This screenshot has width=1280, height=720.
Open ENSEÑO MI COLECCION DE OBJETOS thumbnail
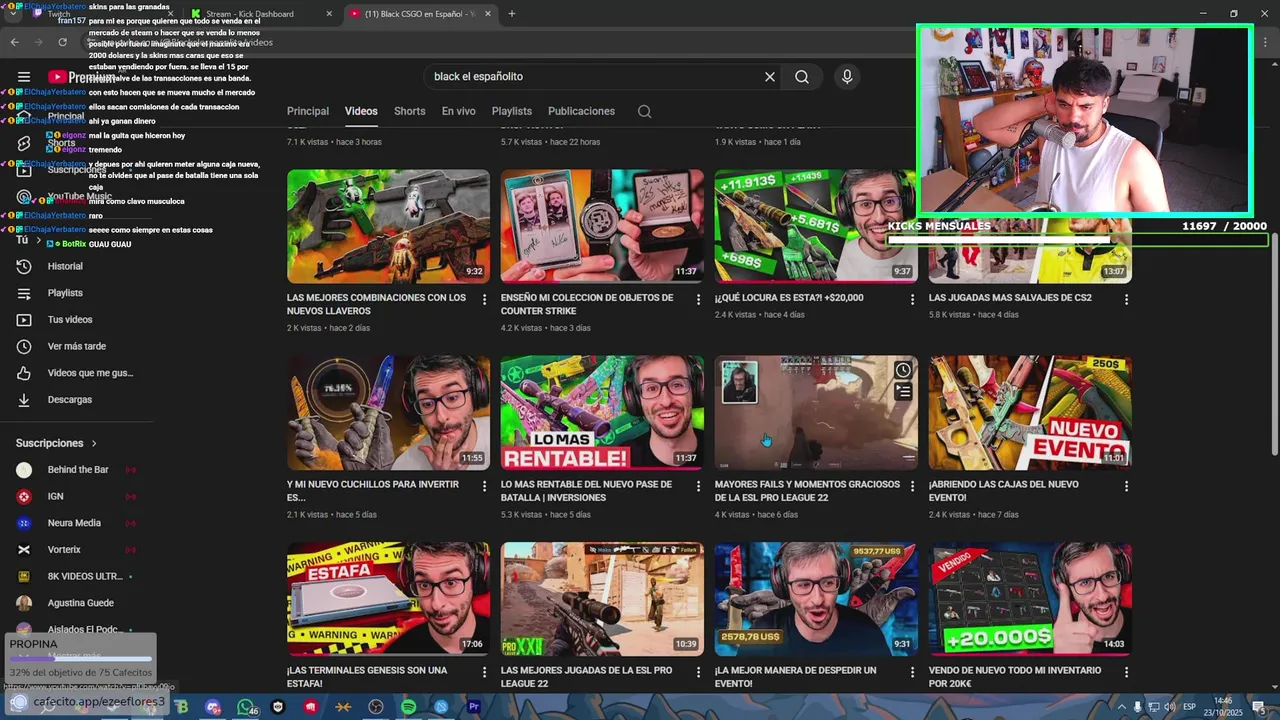[x=602, y=226]
